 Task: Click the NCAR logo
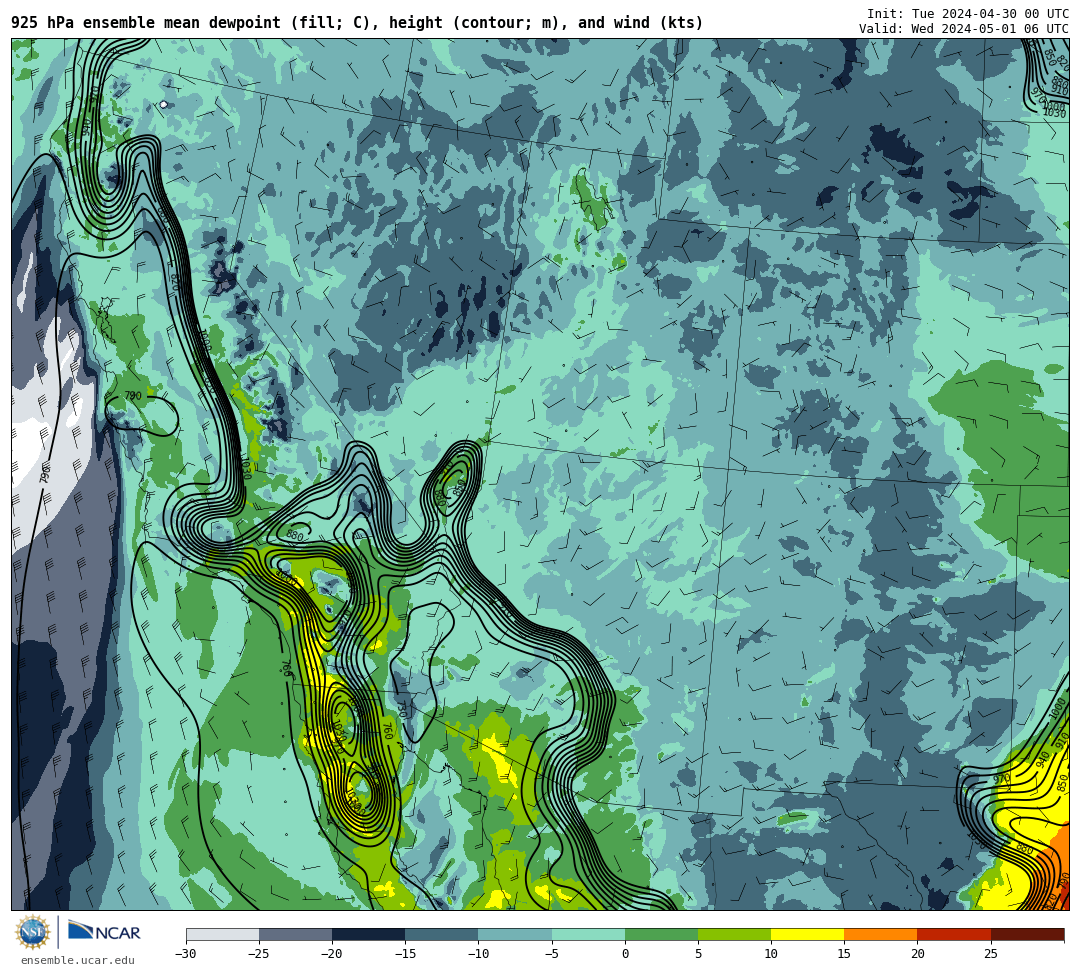pyautogui.click(x=104, y=932)
